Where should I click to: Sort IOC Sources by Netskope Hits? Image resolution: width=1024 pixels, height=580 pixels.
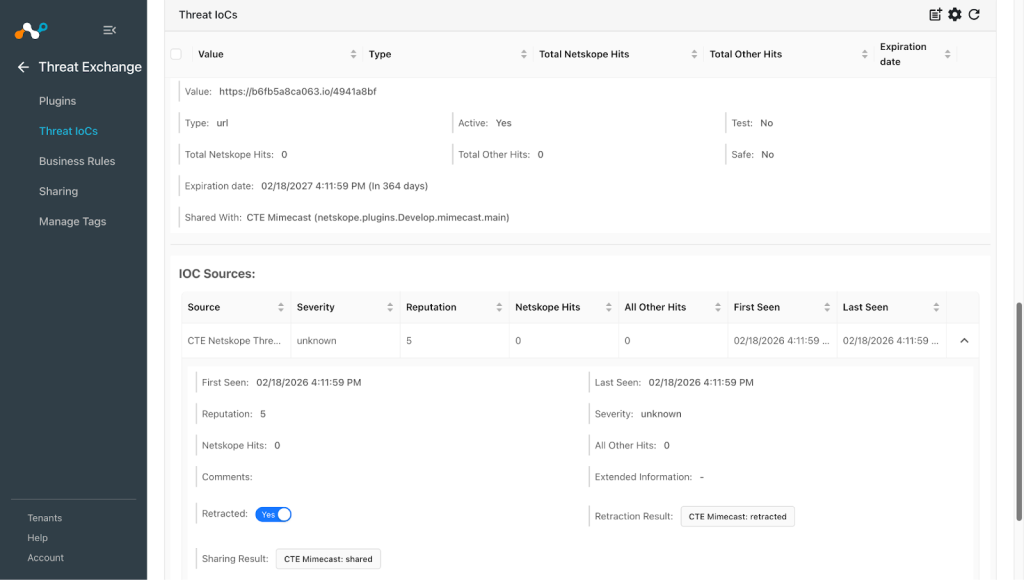coord(609,307)
